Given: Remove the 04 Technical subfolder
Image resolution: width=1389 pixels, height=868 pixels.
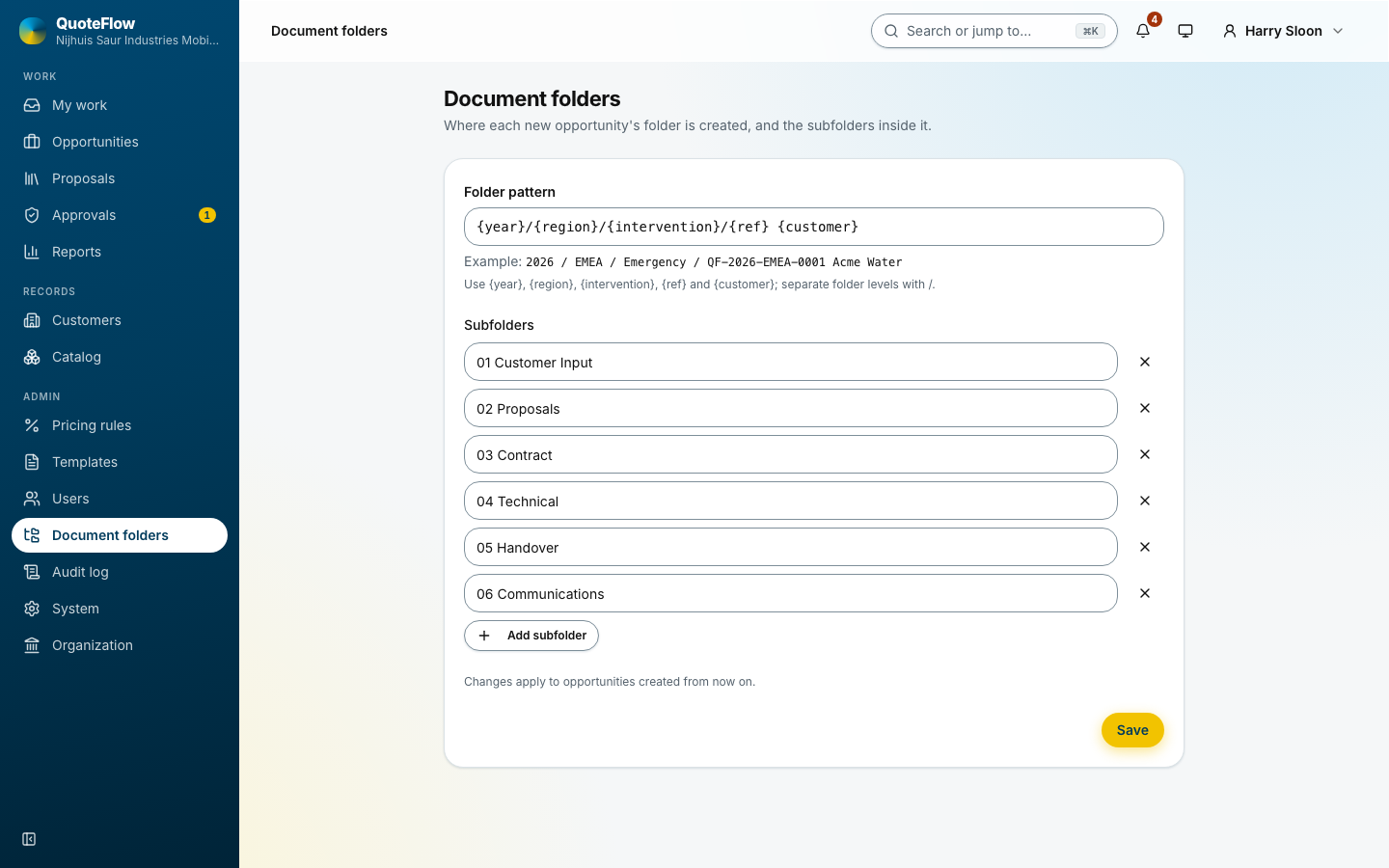Looking at the screenshot, I should pos(1145,501).
